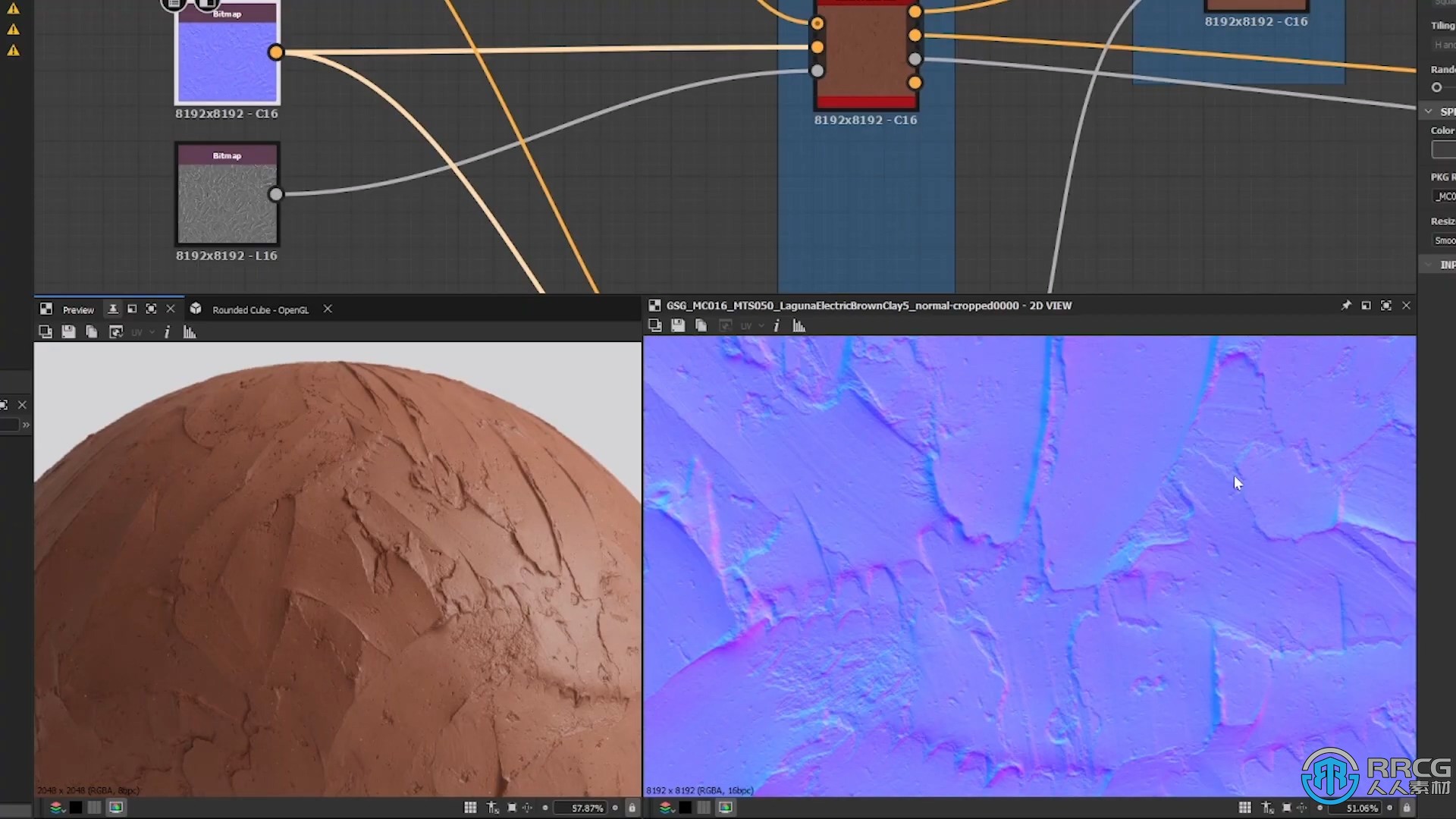Toggle color display mode in 2D View bottom bar
1456x819 pixels.
pos(726,808)
